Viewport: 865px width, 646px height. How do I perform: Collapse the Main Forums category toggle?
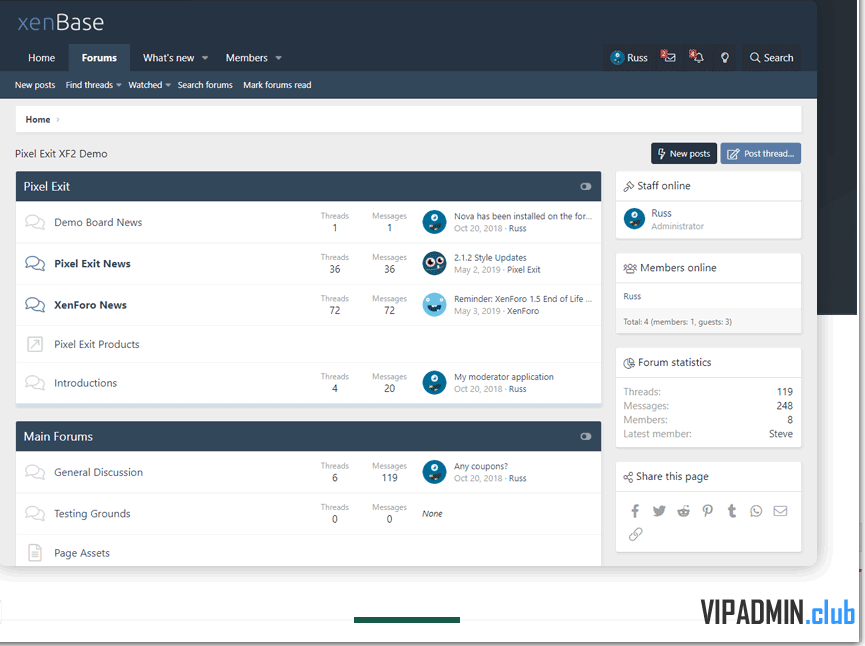[586, 436]
